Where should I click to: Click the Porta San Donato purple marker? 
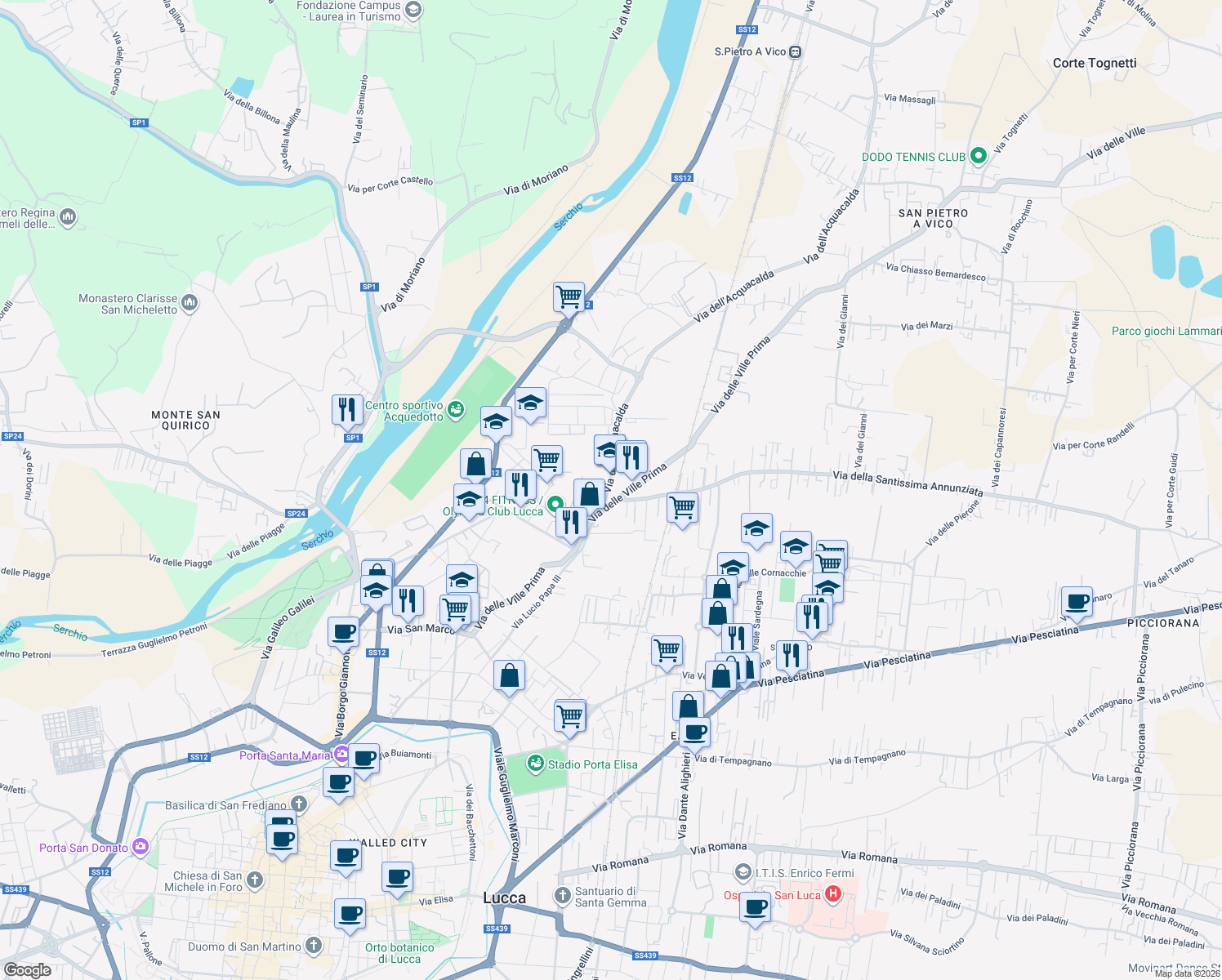(140, 848)
